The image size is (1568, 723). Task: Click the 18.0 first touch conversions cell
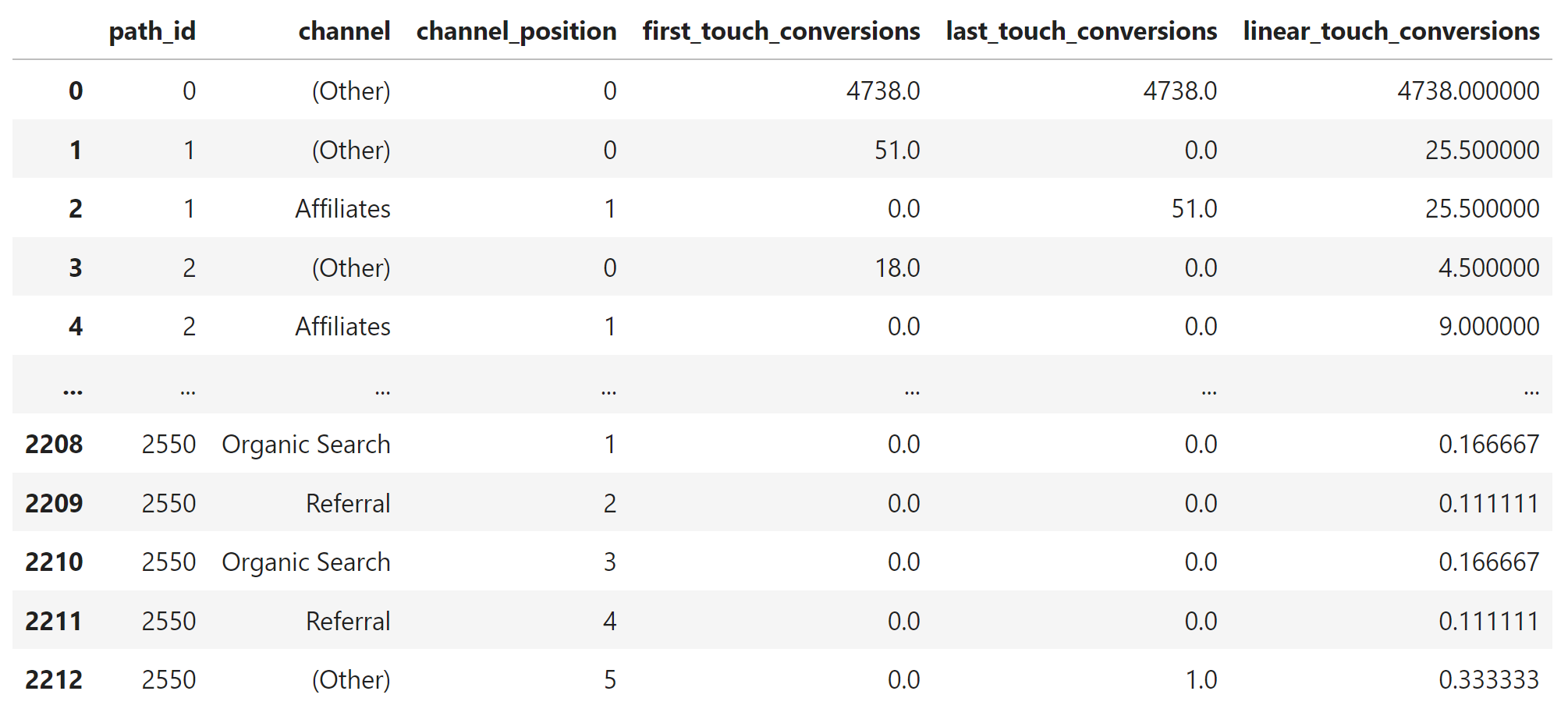897,268
